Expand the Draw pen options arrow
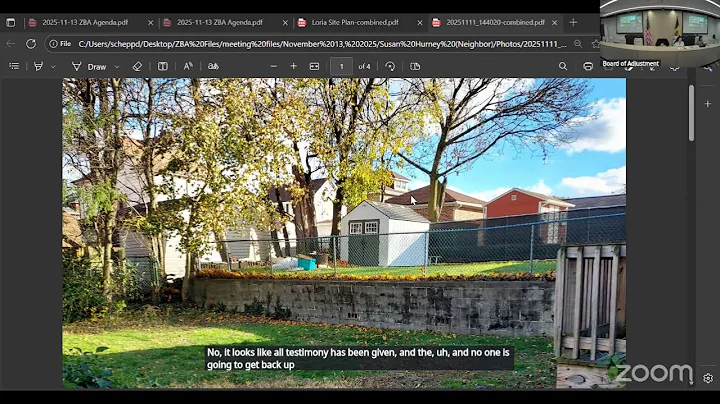The image size is (720, 404). tap(117, 67)
